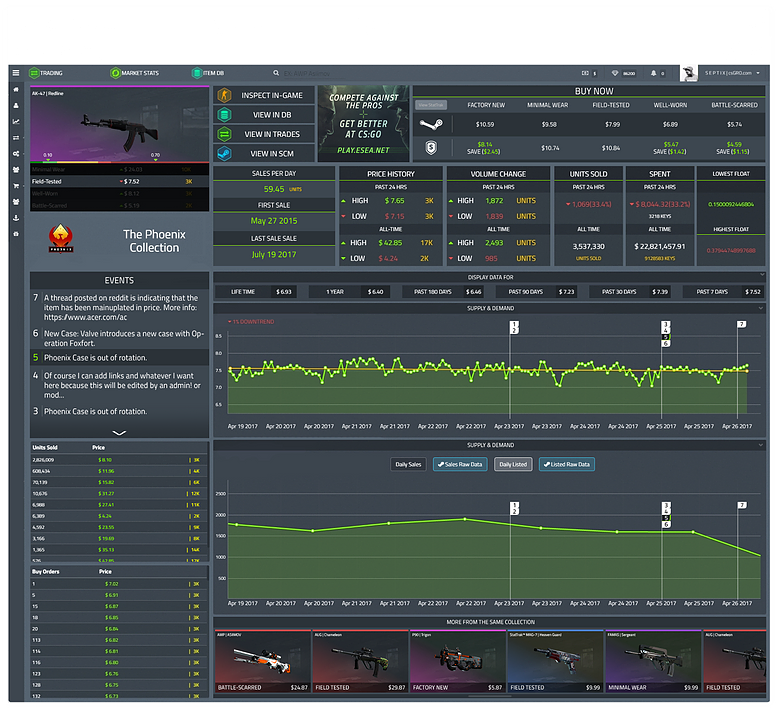
Task: Click the View in SCM button
Action: point(264,154)
